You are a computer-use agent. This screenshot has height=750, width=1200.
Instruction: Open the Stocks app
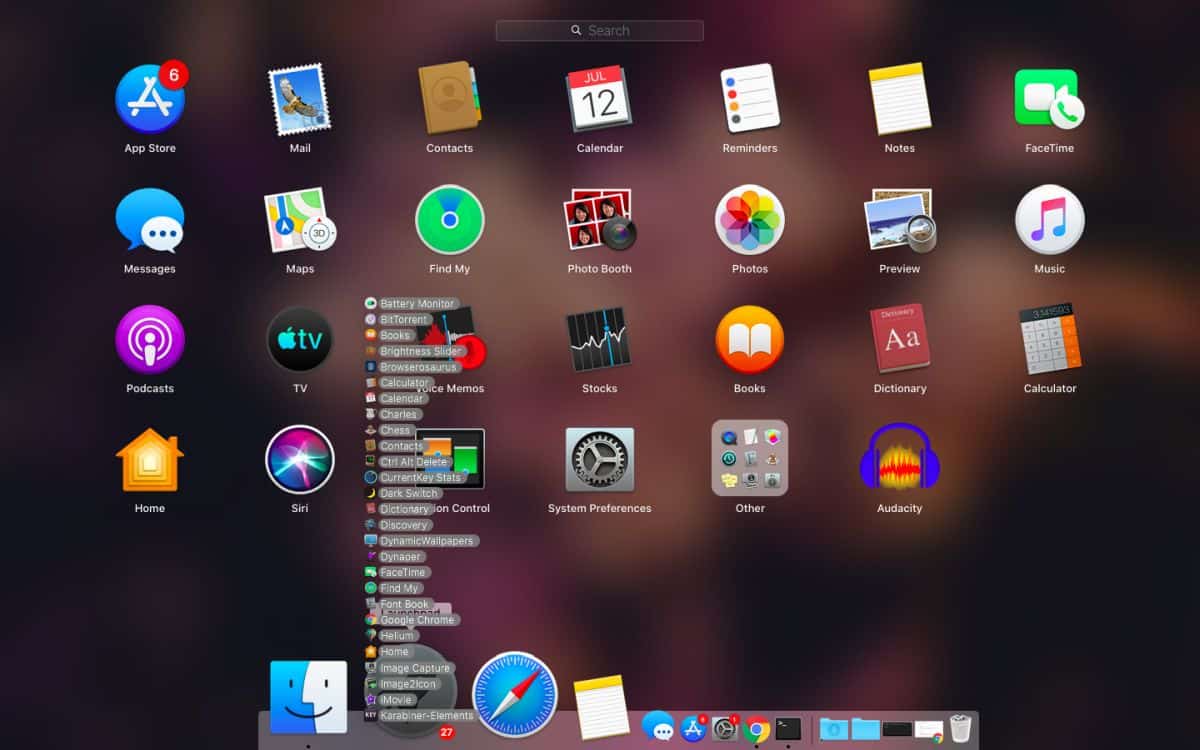[x=600, y=340]
